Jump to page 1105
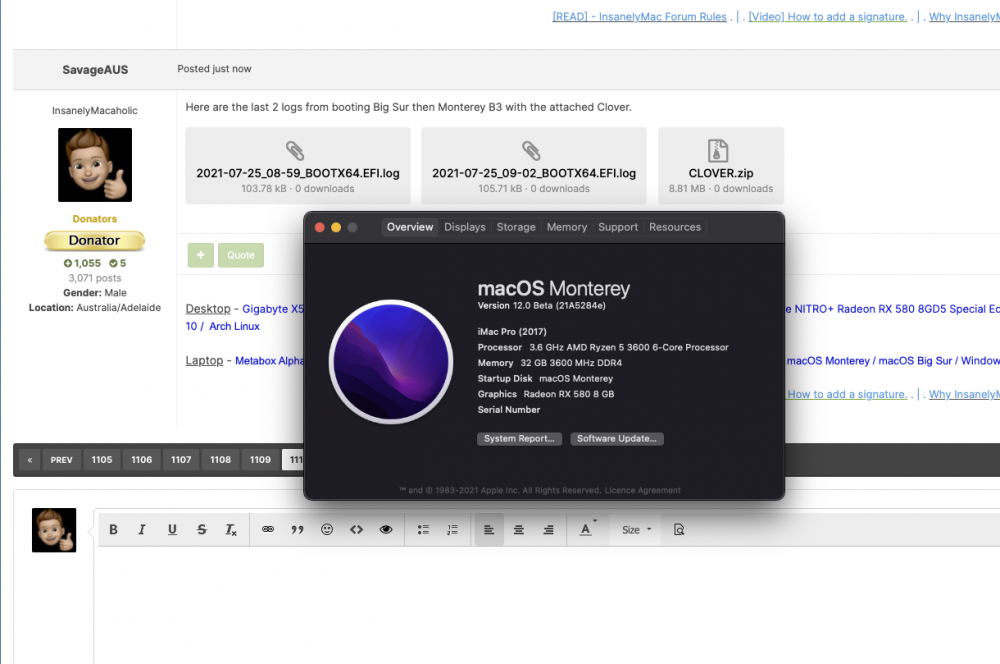Image resolution: width=1000 pixels, height=664 pixels. point(101,460)
